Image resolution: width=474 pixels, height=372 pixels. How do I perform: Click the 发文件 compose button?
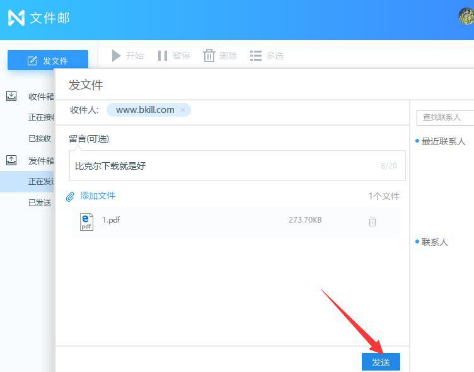(x=48, y=60)
